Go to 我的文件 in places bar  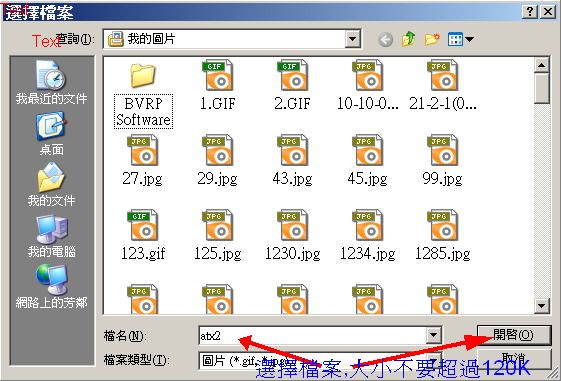(51, 185)
